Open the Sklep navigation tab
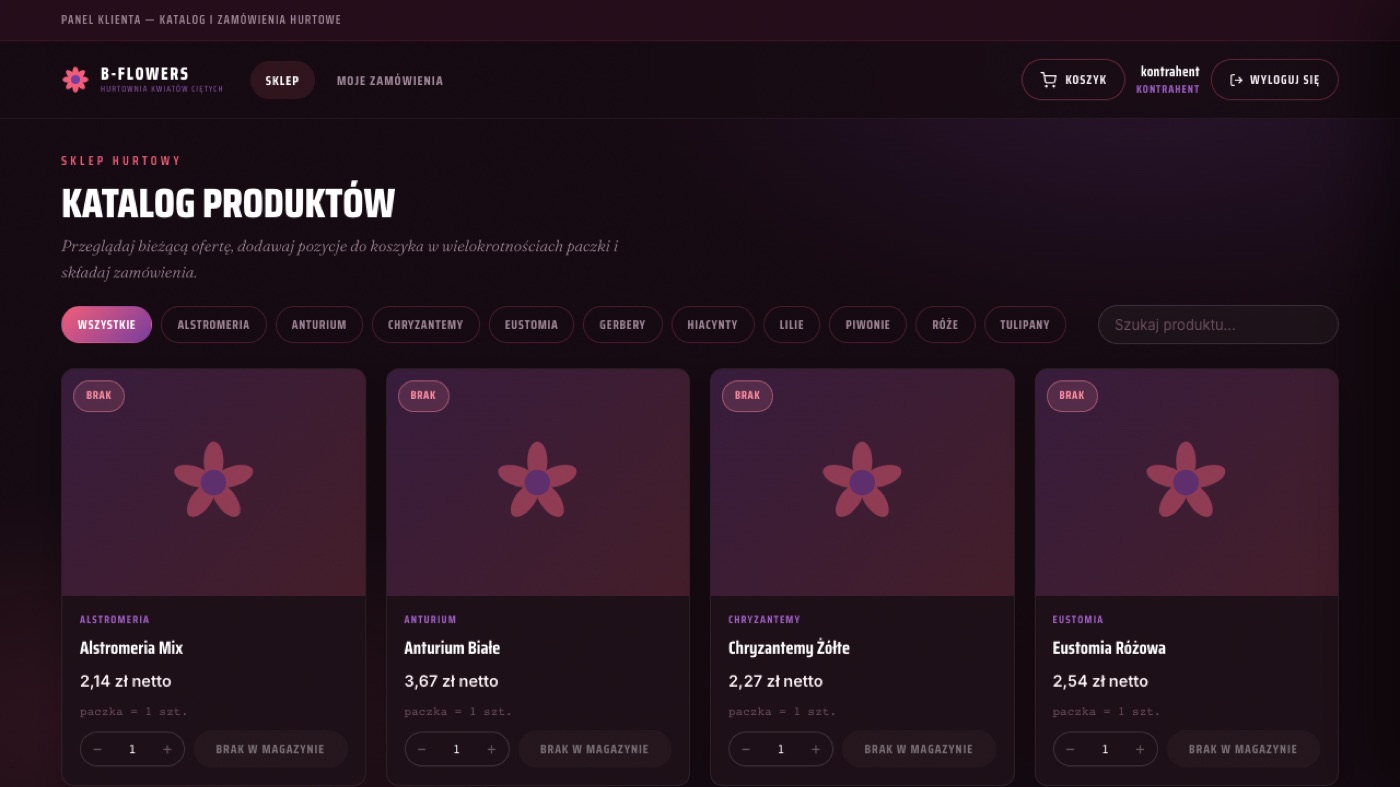Screen dimensions: 1400x787 click(282, 80)
